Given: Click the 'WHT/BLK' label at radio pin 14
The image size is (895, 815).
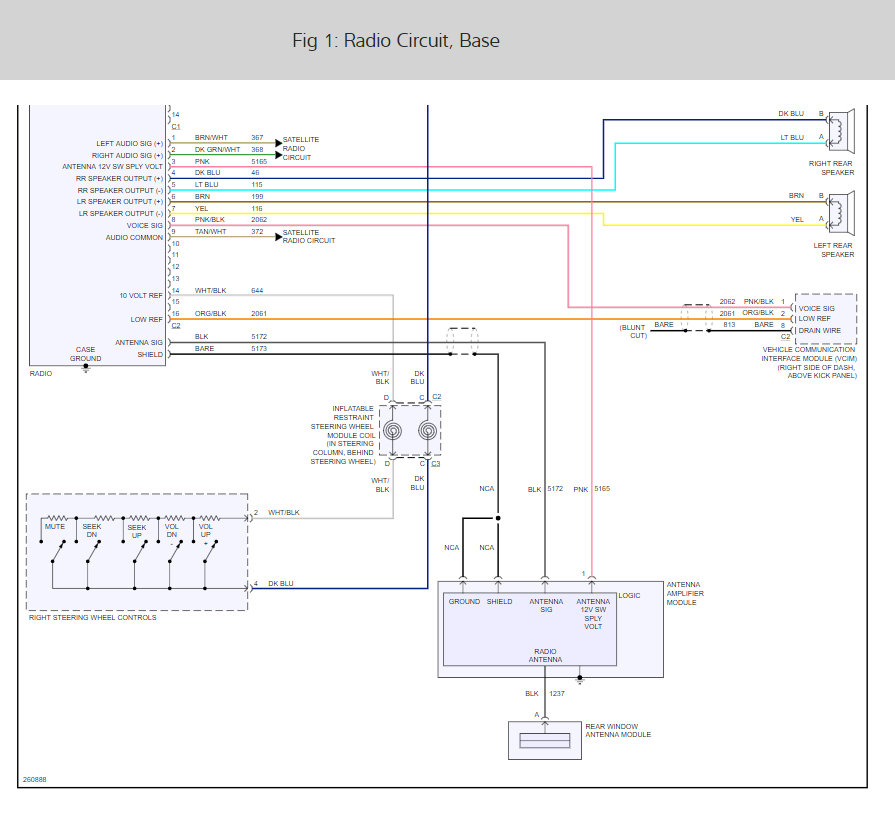Looking at the screenshot, I should tap(211, 291).
